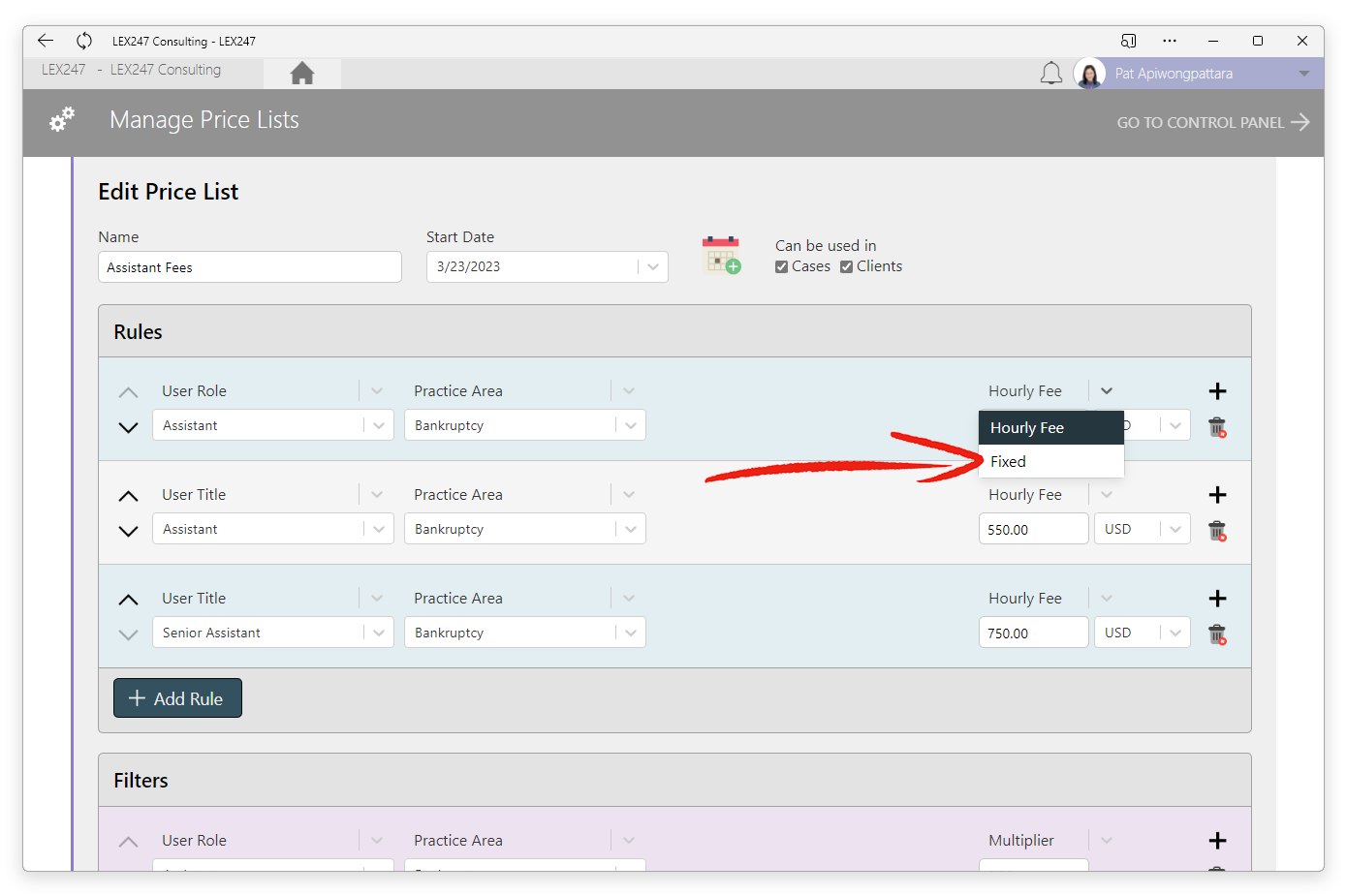Toggle the Clients checkbox
Screen dimensions: 1347x896
846,267
